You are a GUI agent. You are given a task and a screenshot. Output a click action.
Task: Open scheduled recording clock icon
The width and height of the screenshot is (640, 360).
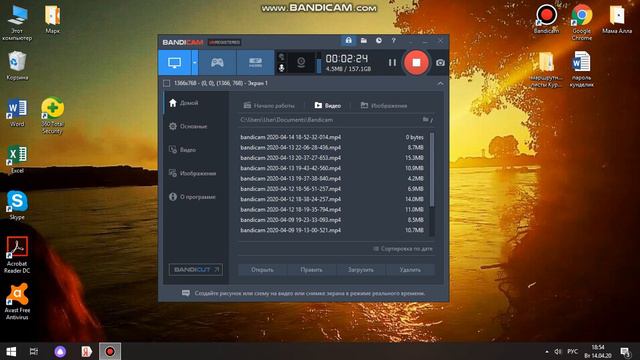click(x=379, y=40)
